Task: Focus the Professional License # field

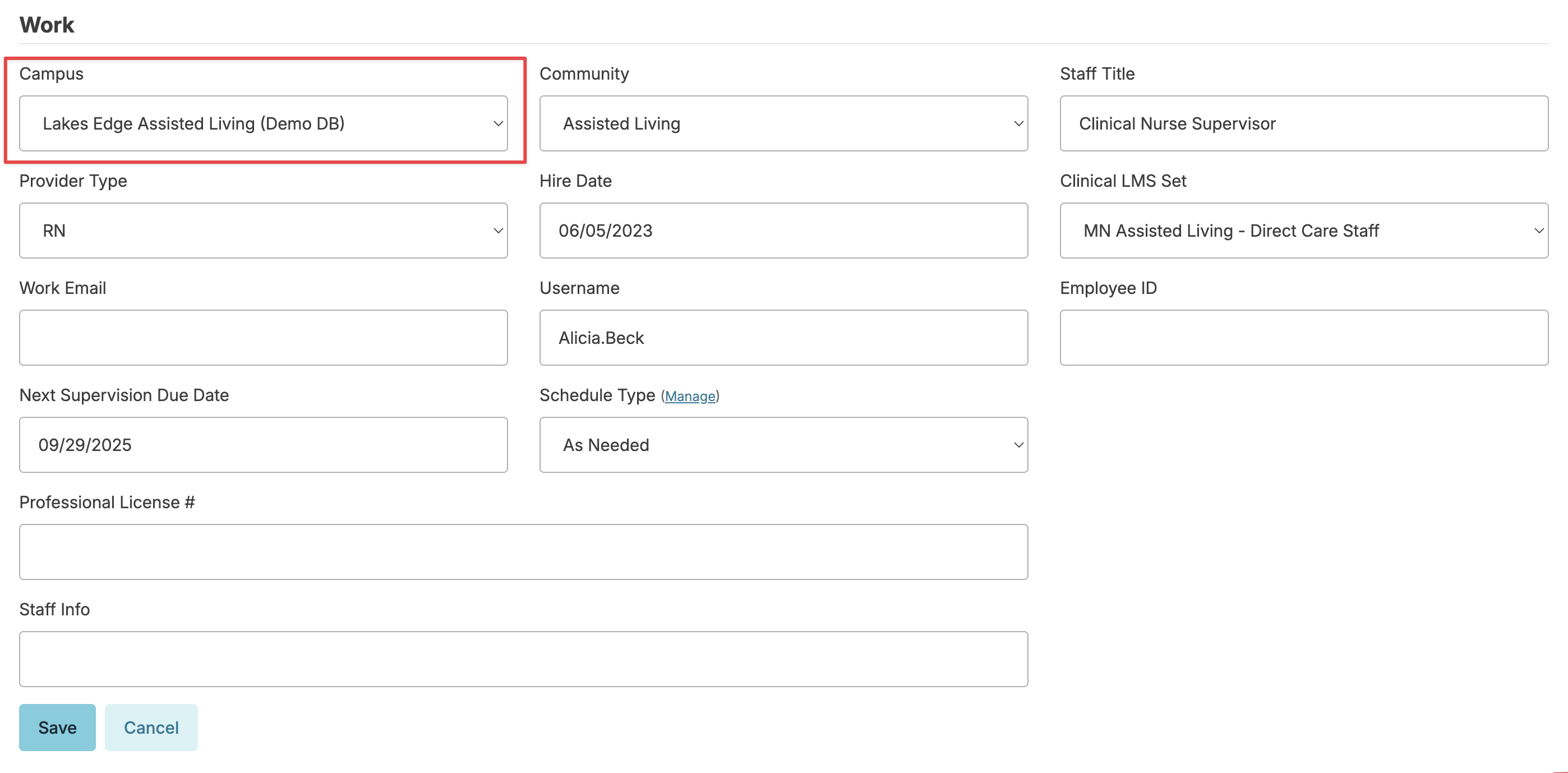Action: click(x=523, y=552)
